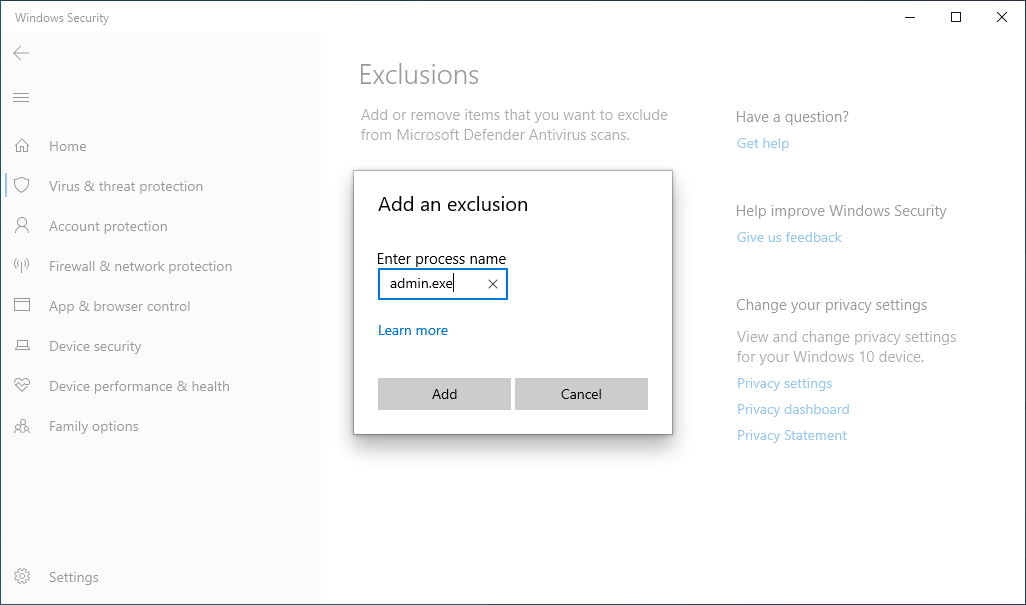The width and height of the screenshot is (1026, 605).
Task: Go to Home section
Action: click(x=67, y=147)
